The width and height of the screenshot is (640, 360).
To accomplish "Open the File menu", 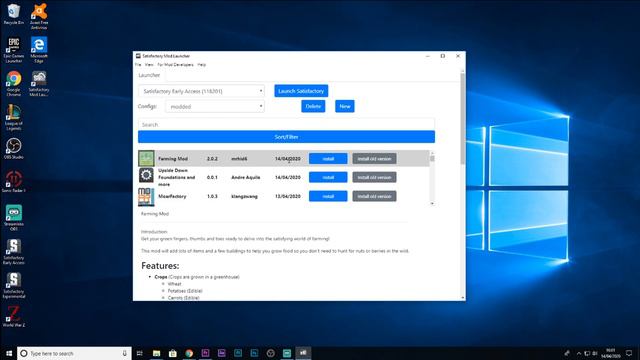I will pos(138,64).
